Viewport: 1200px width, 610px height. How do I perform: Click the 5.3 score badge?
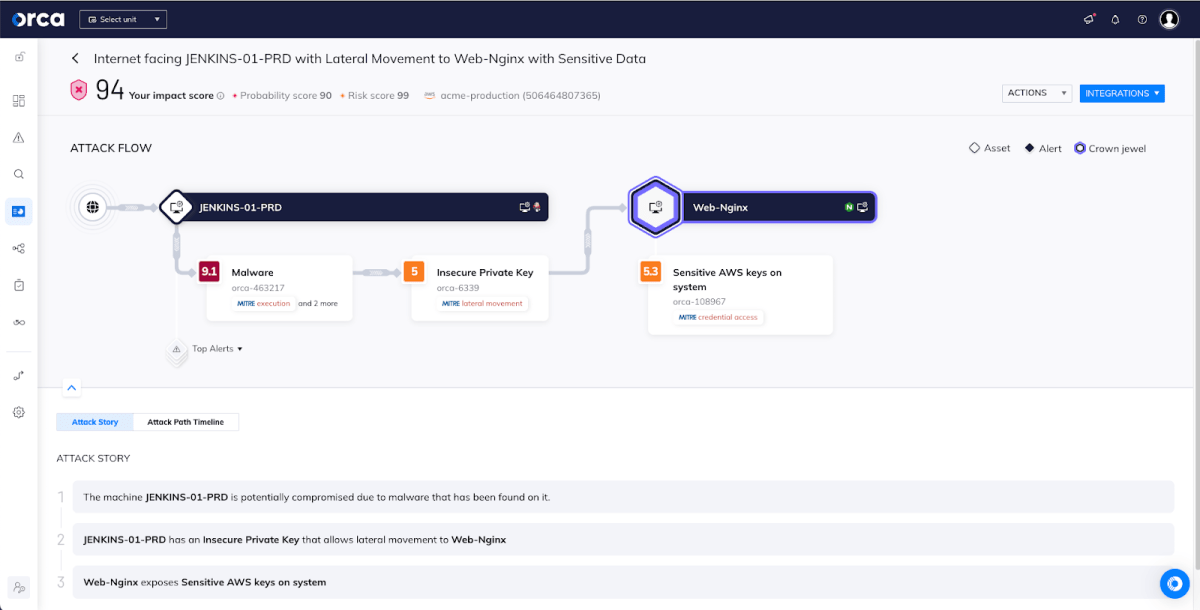coord(651,271)
